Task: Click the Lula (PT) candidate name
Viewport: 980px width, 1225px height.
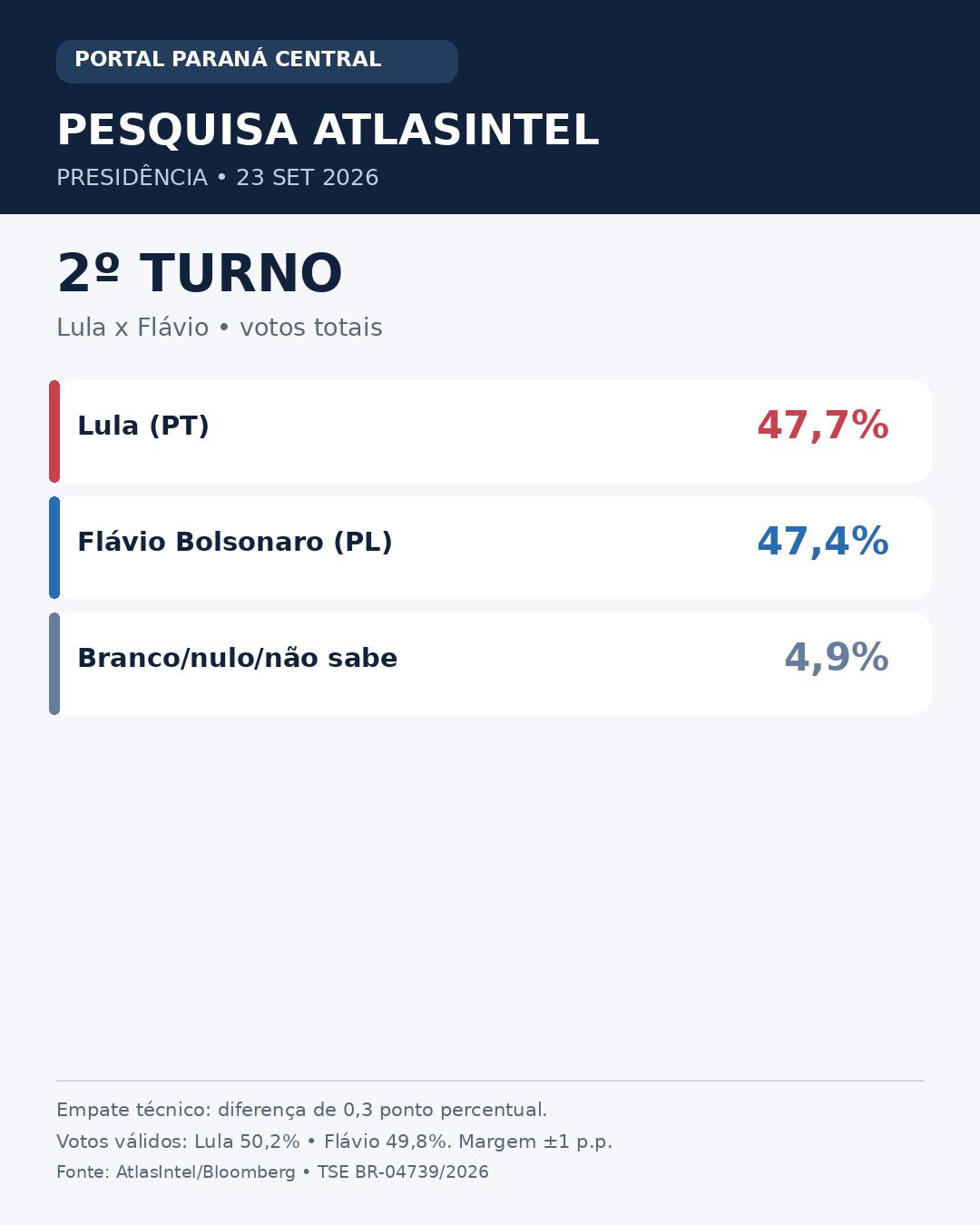Action: (143, 426)
